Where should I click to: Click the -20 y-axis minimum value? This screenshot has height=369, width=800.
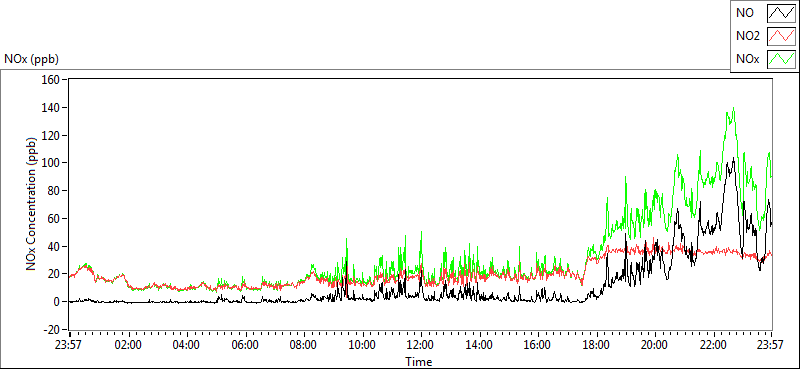(53, 329)
